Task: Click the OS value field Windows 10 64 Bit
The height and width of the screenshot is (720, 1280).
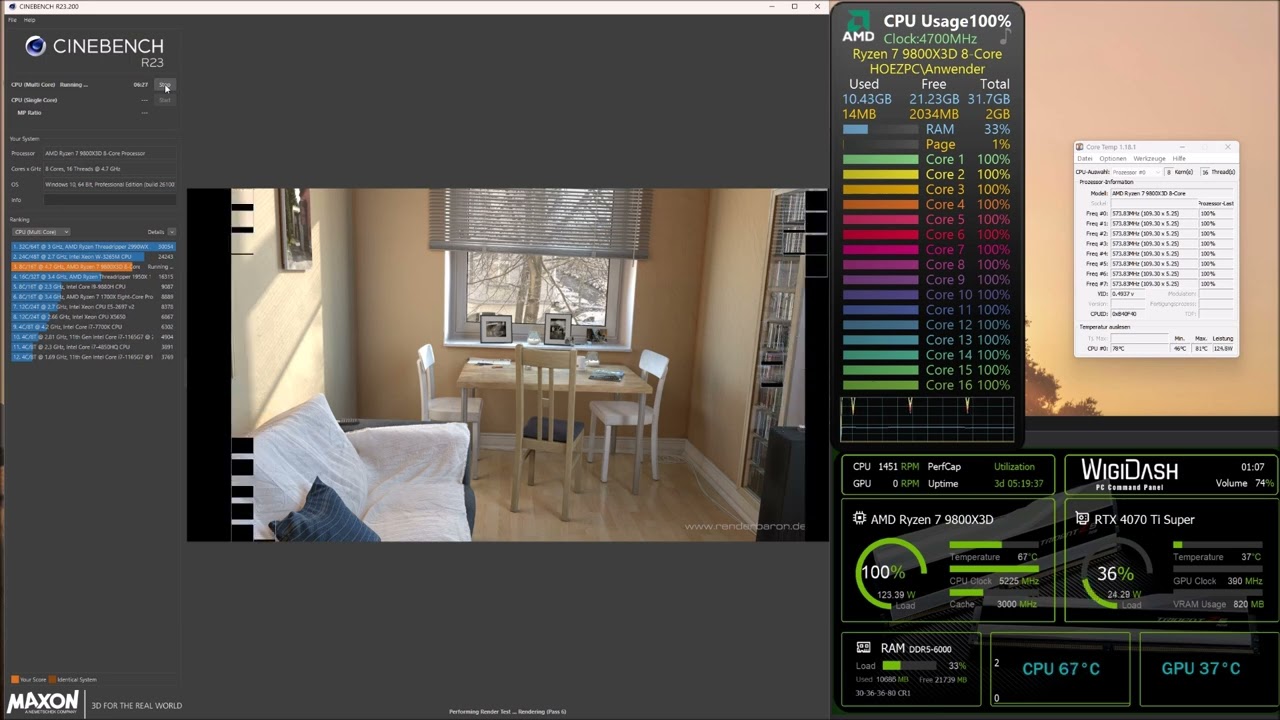Action: click(110, 184)
